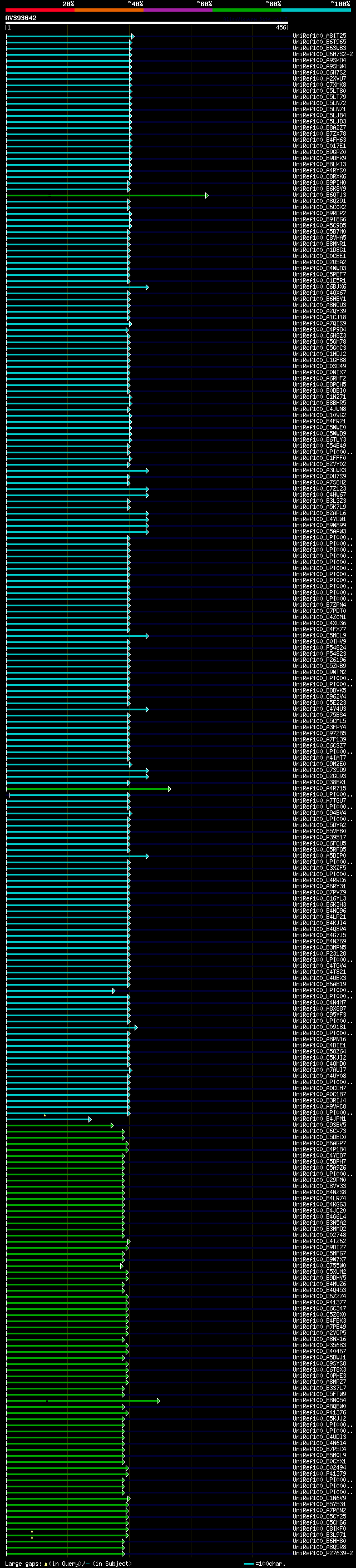This screenshot has height=1568, width=356.
Task: Open hit UniRef100_Q02748
Action: click(319, 1235)
